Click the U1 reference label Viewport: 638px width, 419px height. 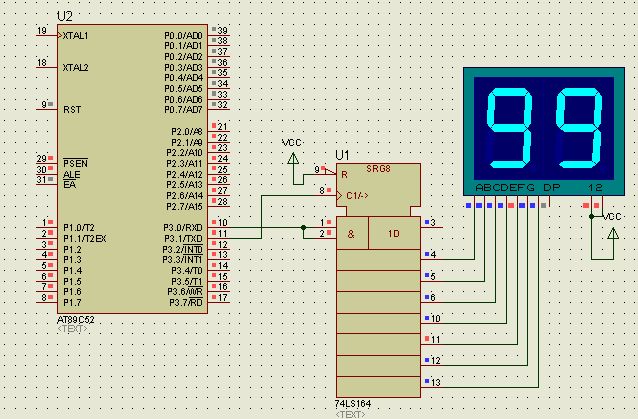click(342, 155)
